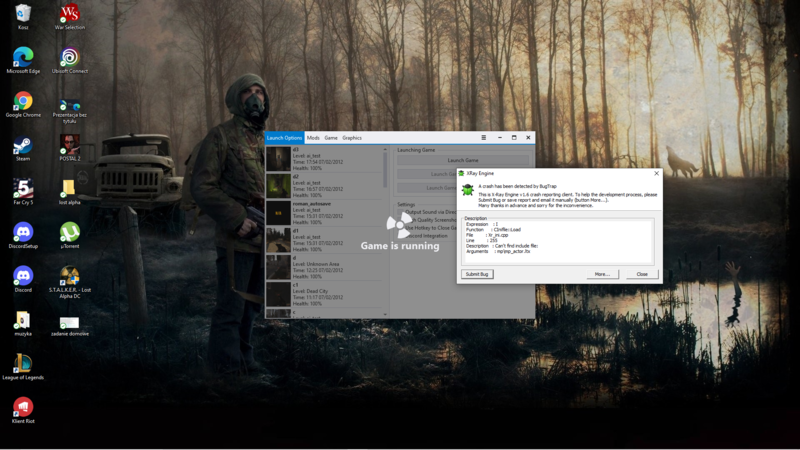
Task: Open the zadanie domowe desktop icon
Action: 70,327
